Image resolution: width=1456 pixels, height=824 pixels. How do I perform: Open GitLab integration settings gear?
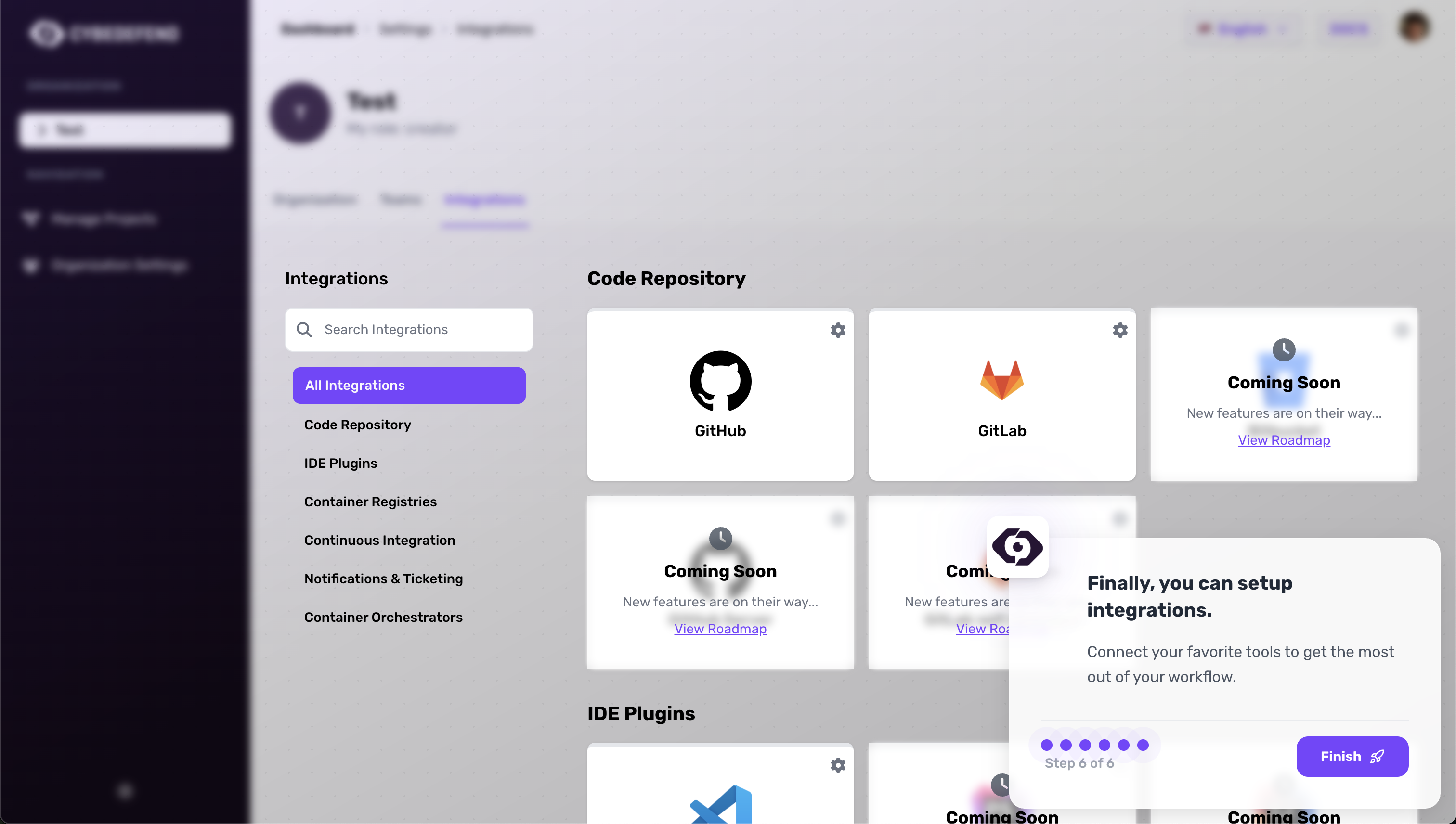click(x=1120, y=330)
